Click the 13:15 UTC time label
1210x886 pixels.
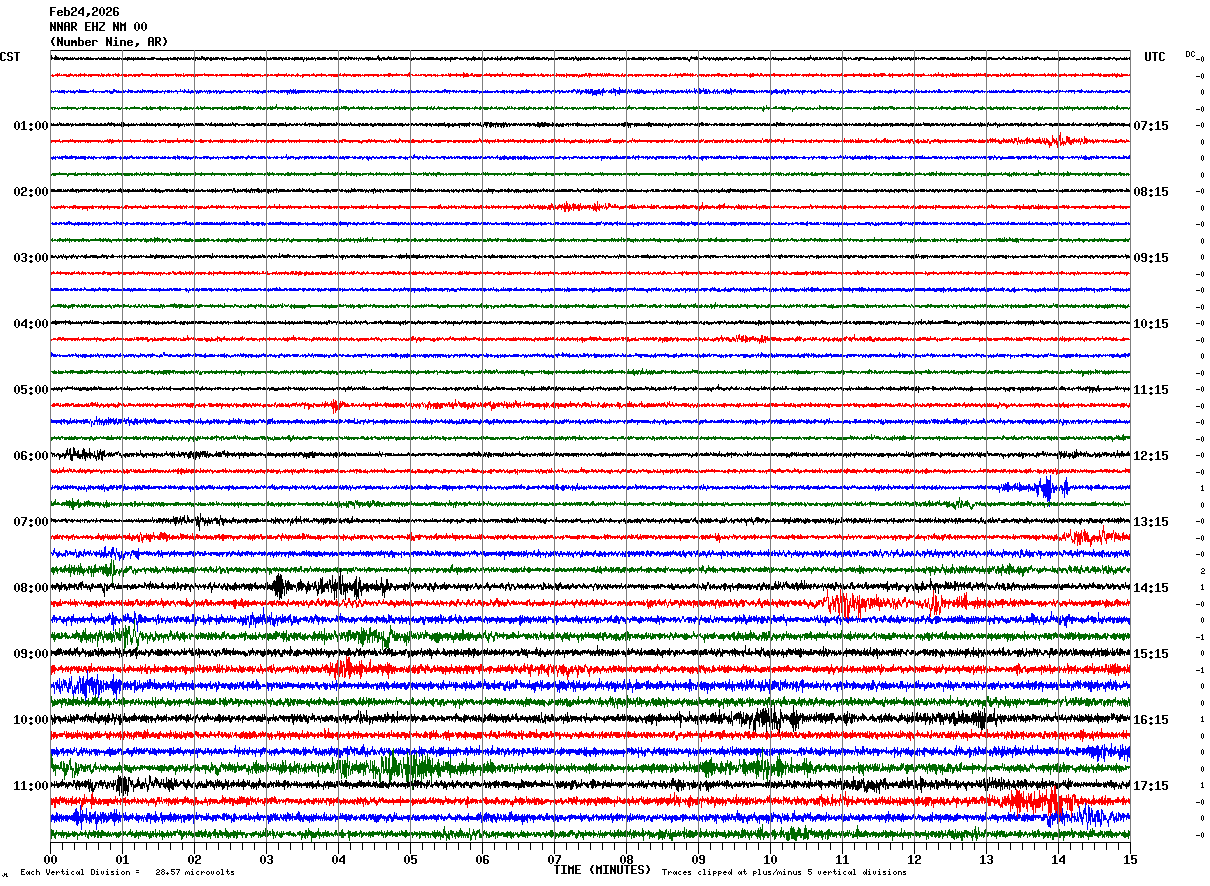(1151, 522)
